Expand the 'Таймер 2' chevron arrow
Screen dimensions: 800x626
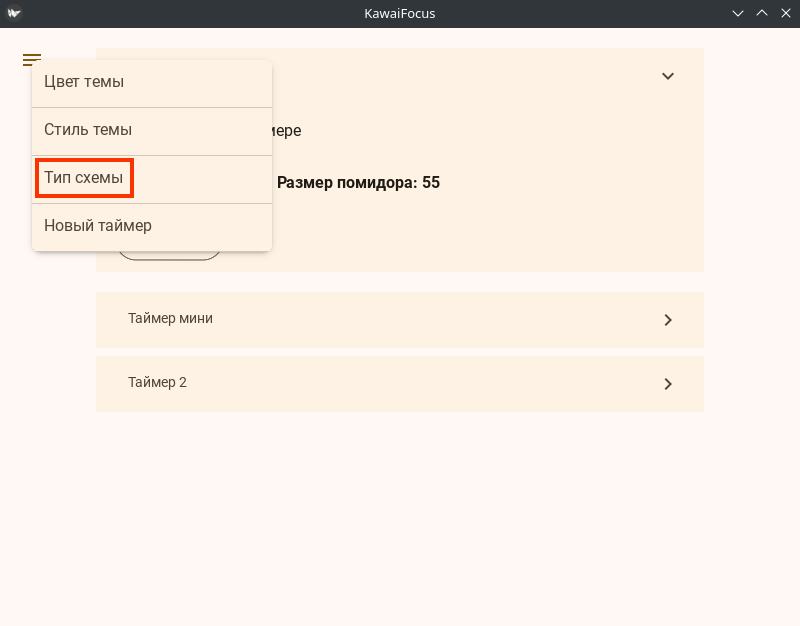668,384
